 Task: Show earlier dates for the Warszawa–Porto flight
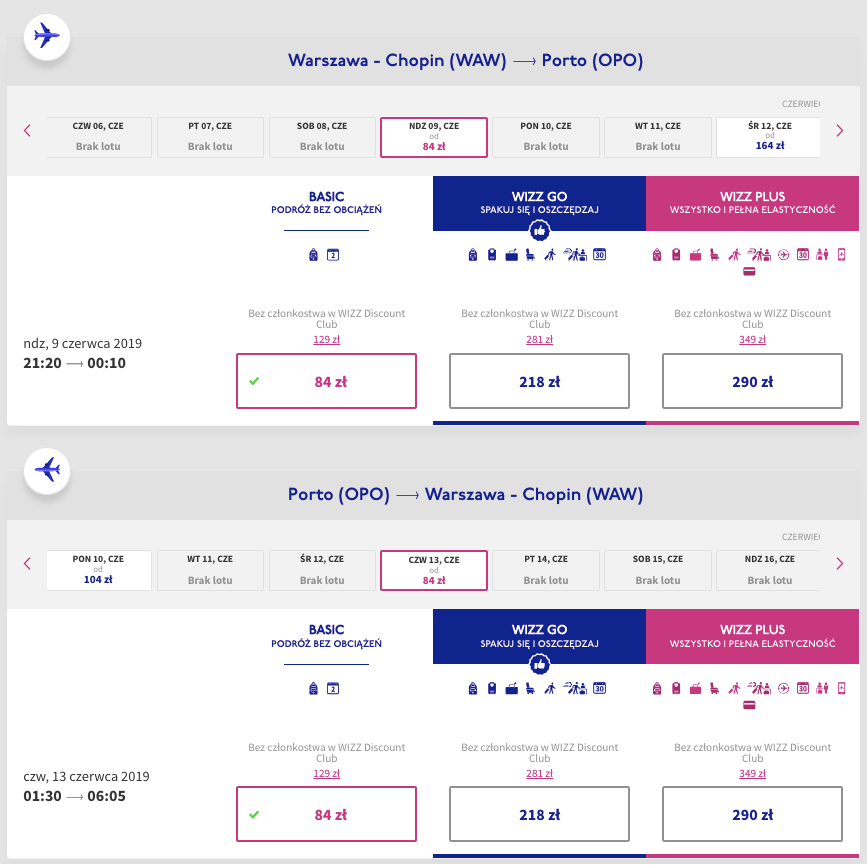point(27,130)
